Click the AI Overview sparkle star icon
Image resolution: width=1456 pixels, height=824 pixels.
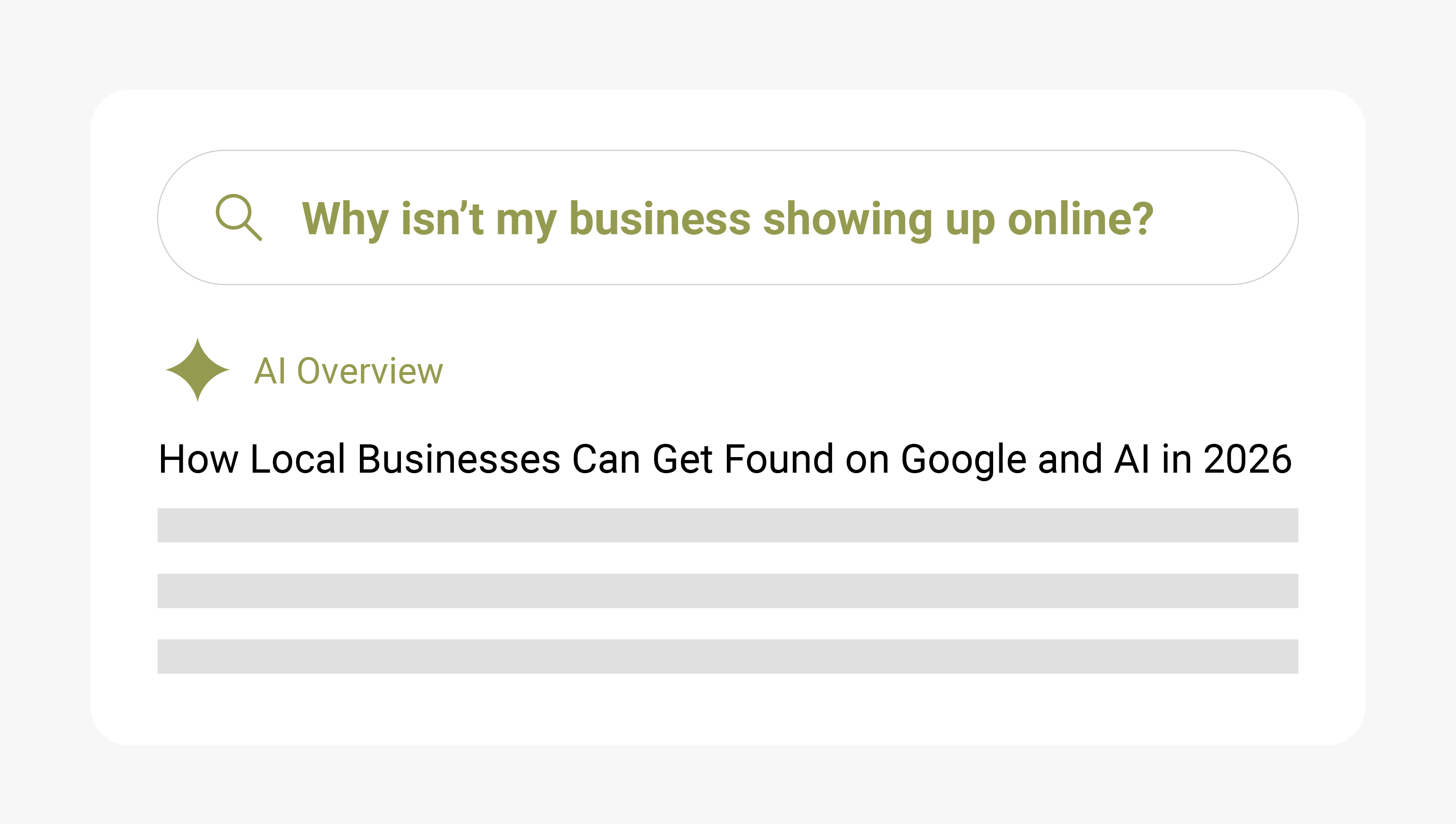point(197,370)
